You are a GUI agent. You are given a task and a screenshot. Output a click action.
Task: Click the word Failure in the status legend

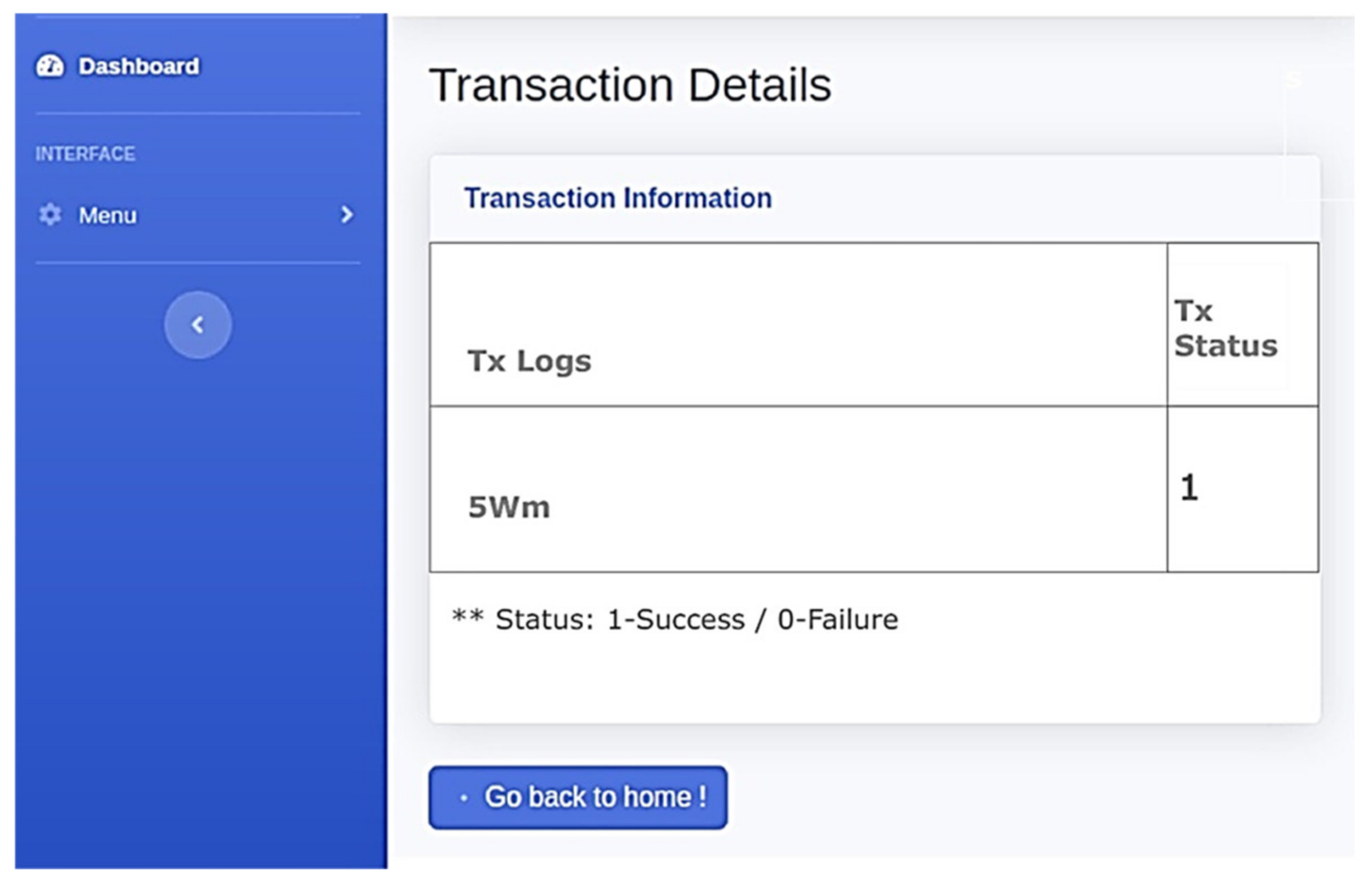click(852, 620)
